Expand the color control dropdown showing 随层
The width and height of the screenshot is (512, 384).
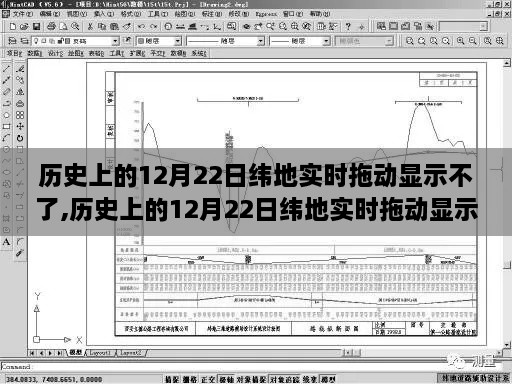(178, 41)
